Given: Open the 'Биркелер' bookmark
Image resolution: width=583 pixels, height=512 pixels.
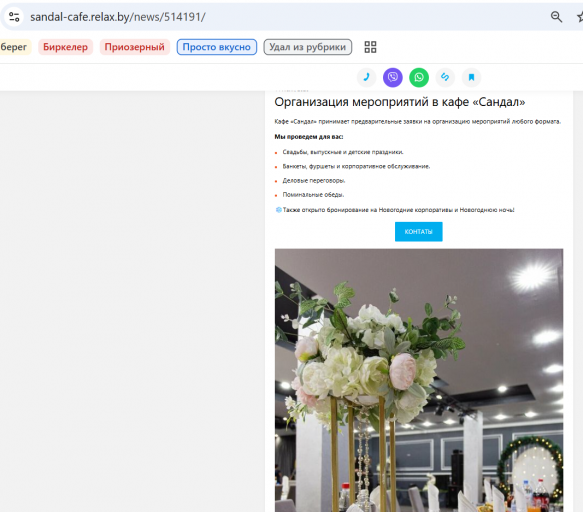Looking at the screenshot, I should point(65,47).
